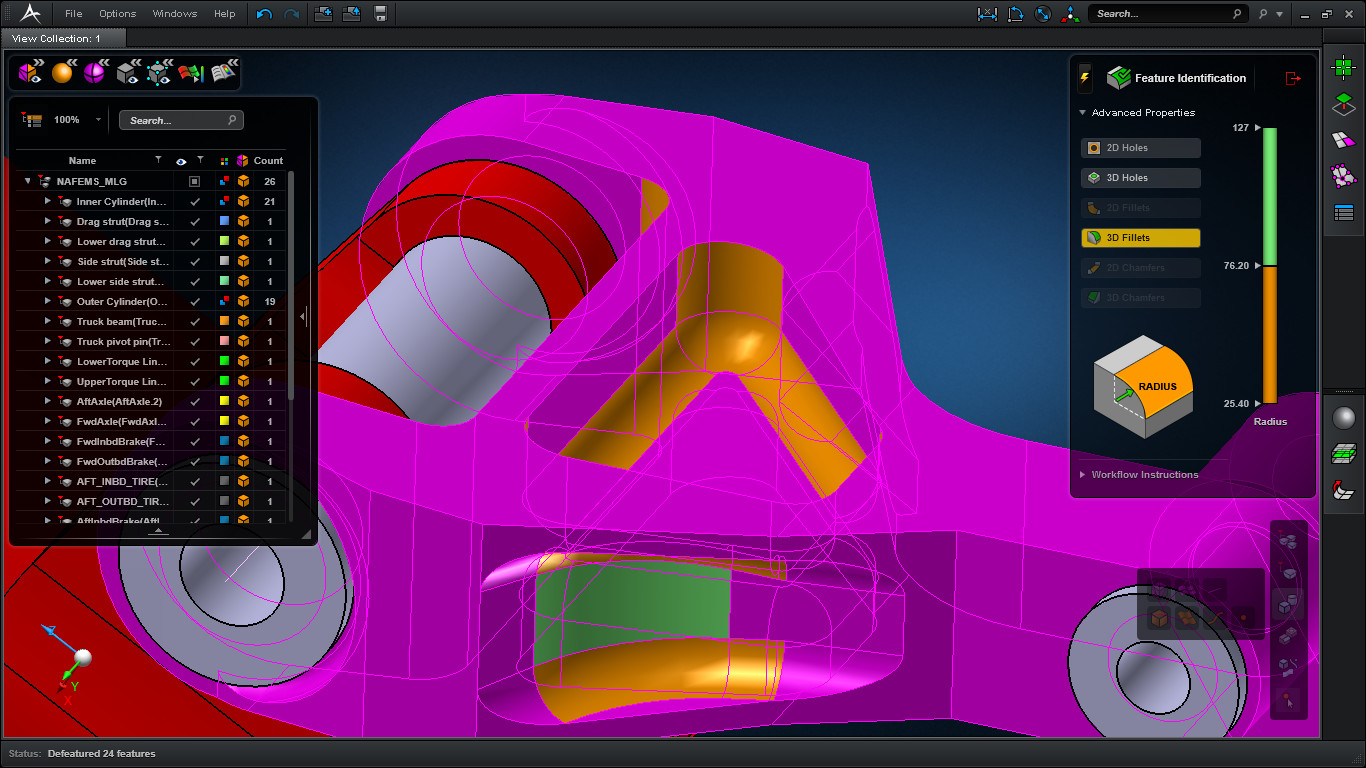Click the magenta-orange cube with eye icon
The image size is (1366, 768).
click(x=31, y=72)
